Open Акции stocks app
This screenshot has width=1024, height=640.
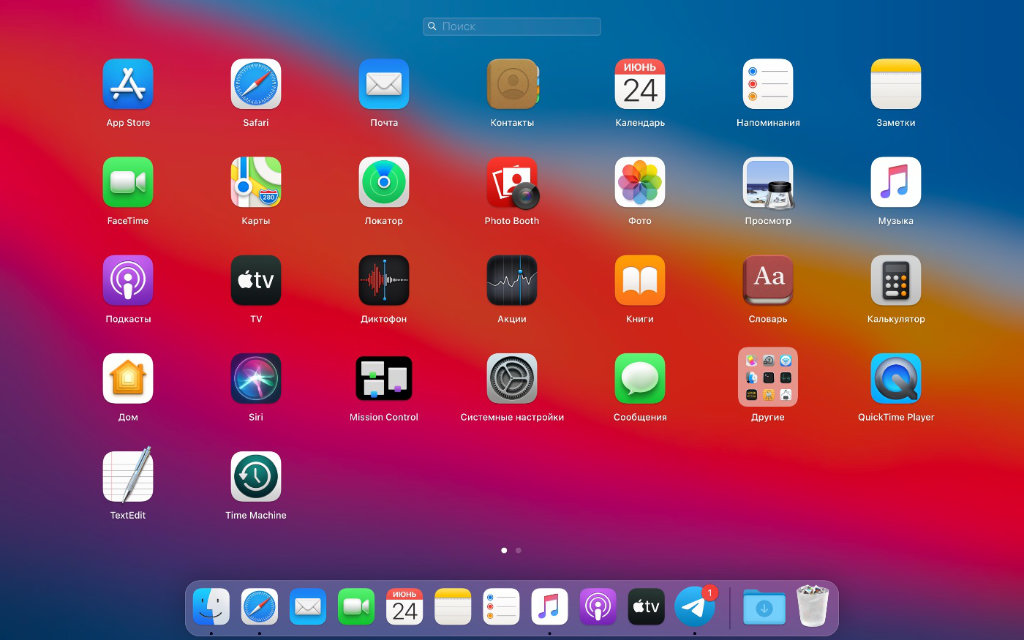tap(512, 280)
